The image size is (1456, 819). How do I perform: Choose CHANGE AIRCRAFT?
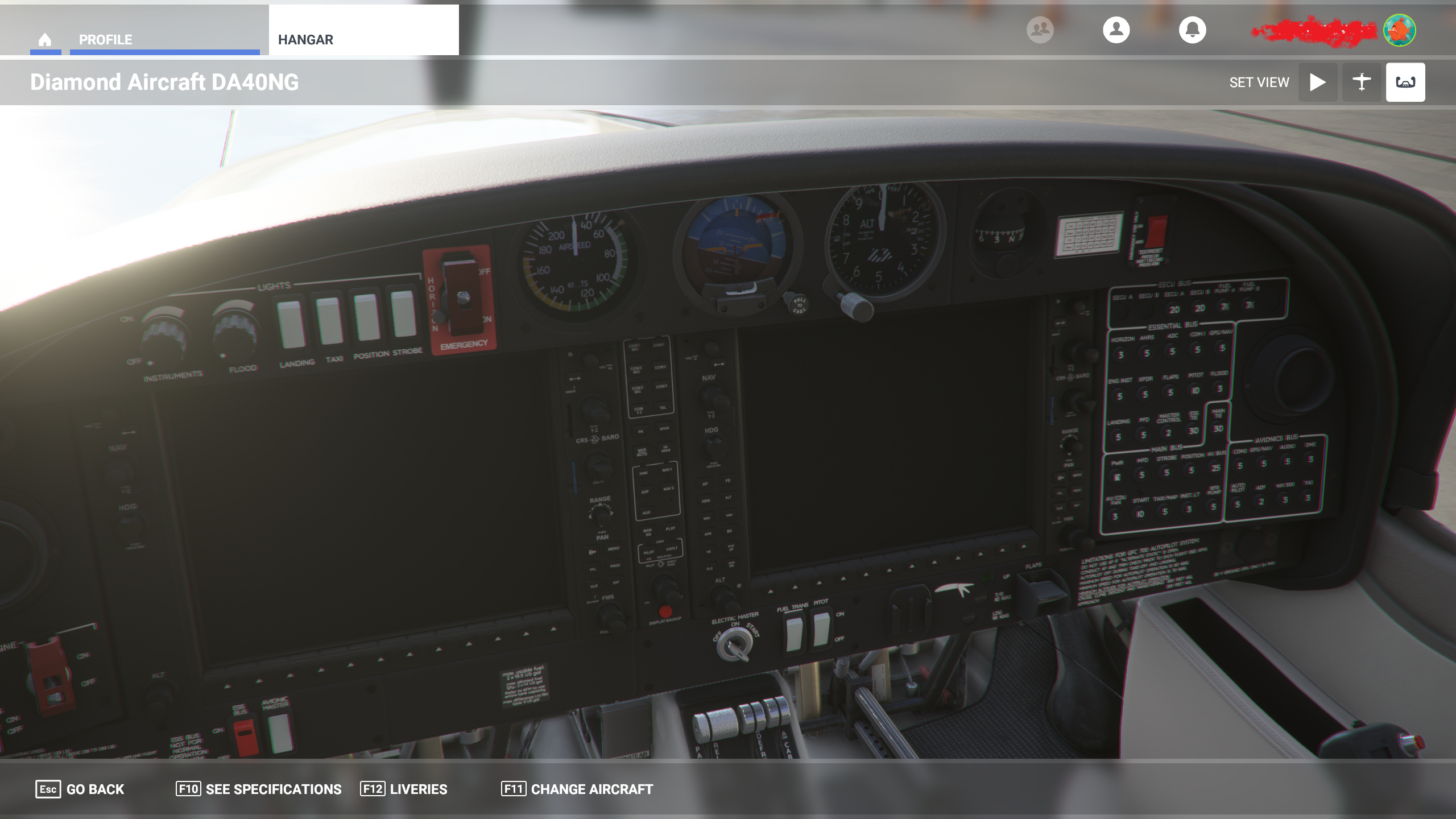[x=577, y=789]
